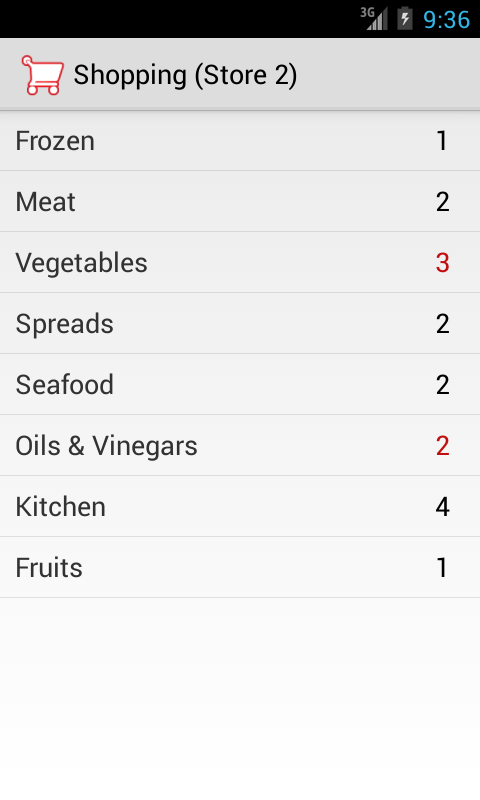The width and height of the screenshot is (480, 800).
Task: Tap the battery charging icon
Action: tap(405, 19)
